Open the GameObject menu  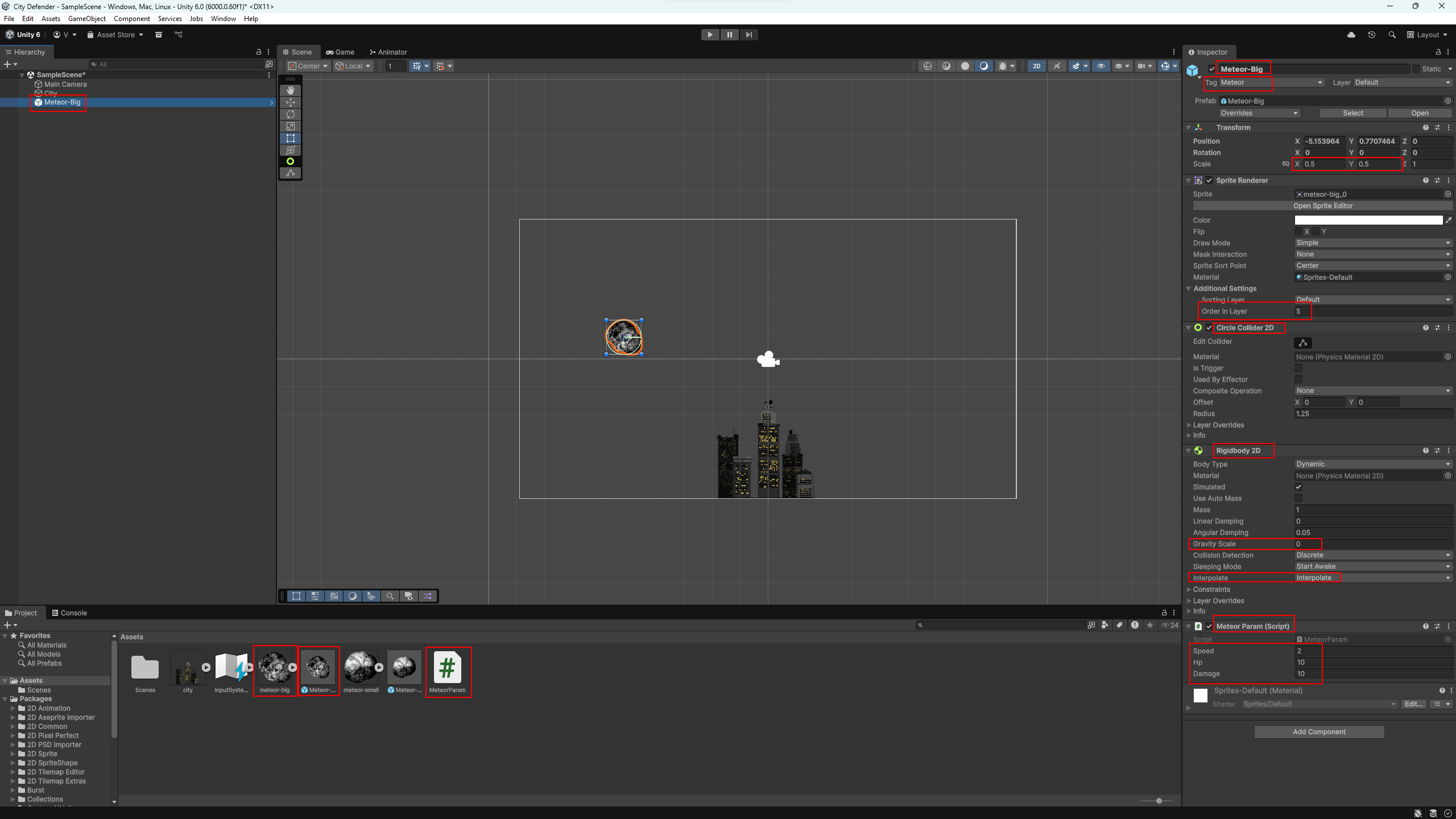(x=86, y=19)
